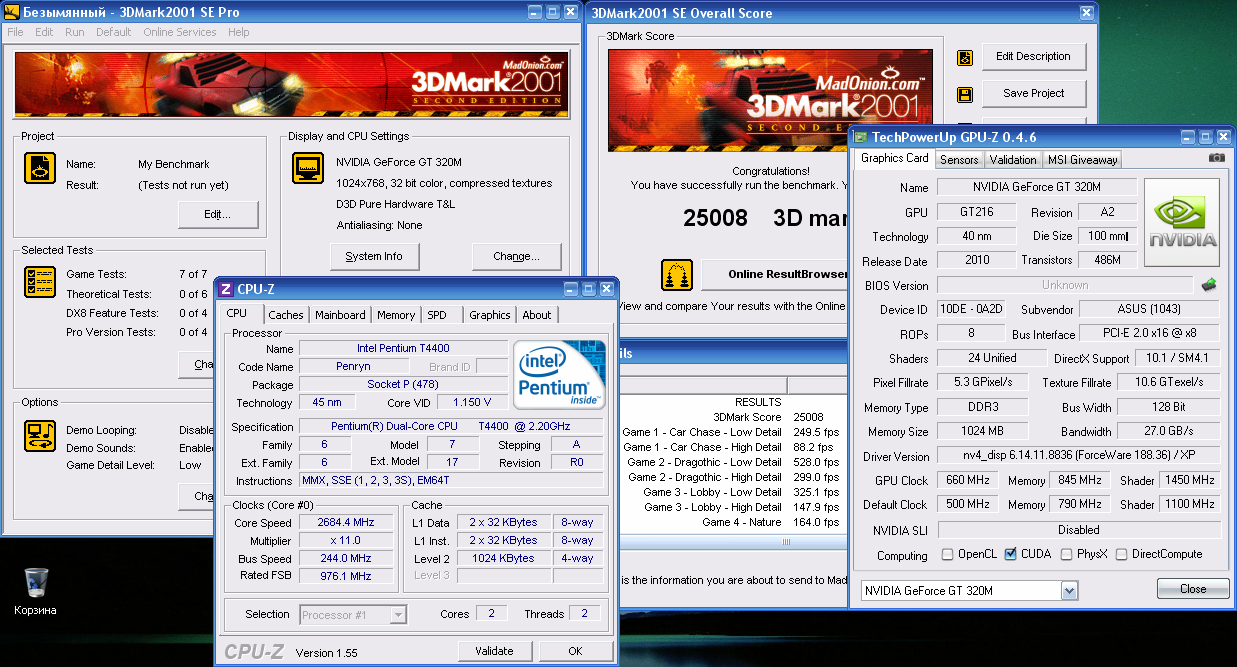Click the Intel Pentium logo in CPU-Z
This screenshot has height=667, width=1237.
point(559,375)
